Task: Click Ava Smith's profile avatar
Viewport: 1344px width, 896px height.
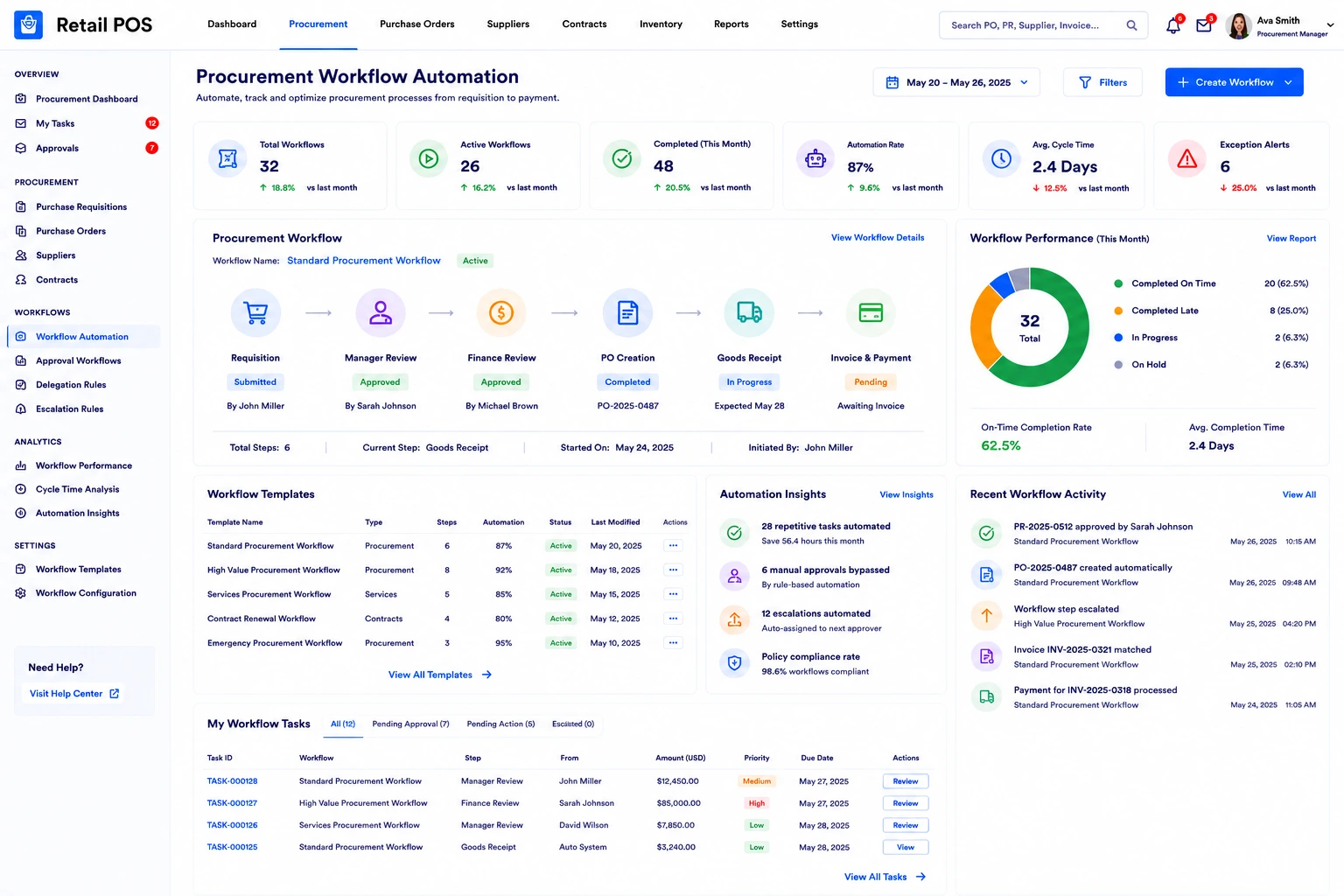Action: pyautogui.click(x=1238, y=26)
